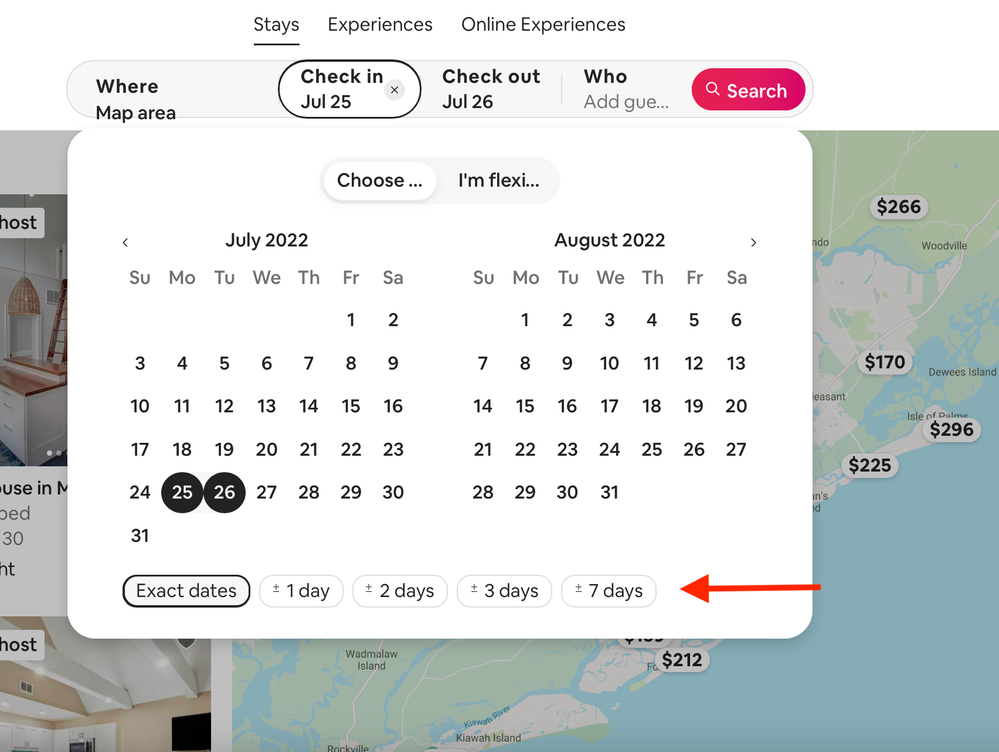The height and width of the screenshot is (752, 999).
Task: Select the $296 map price pin
Action: 950,430
